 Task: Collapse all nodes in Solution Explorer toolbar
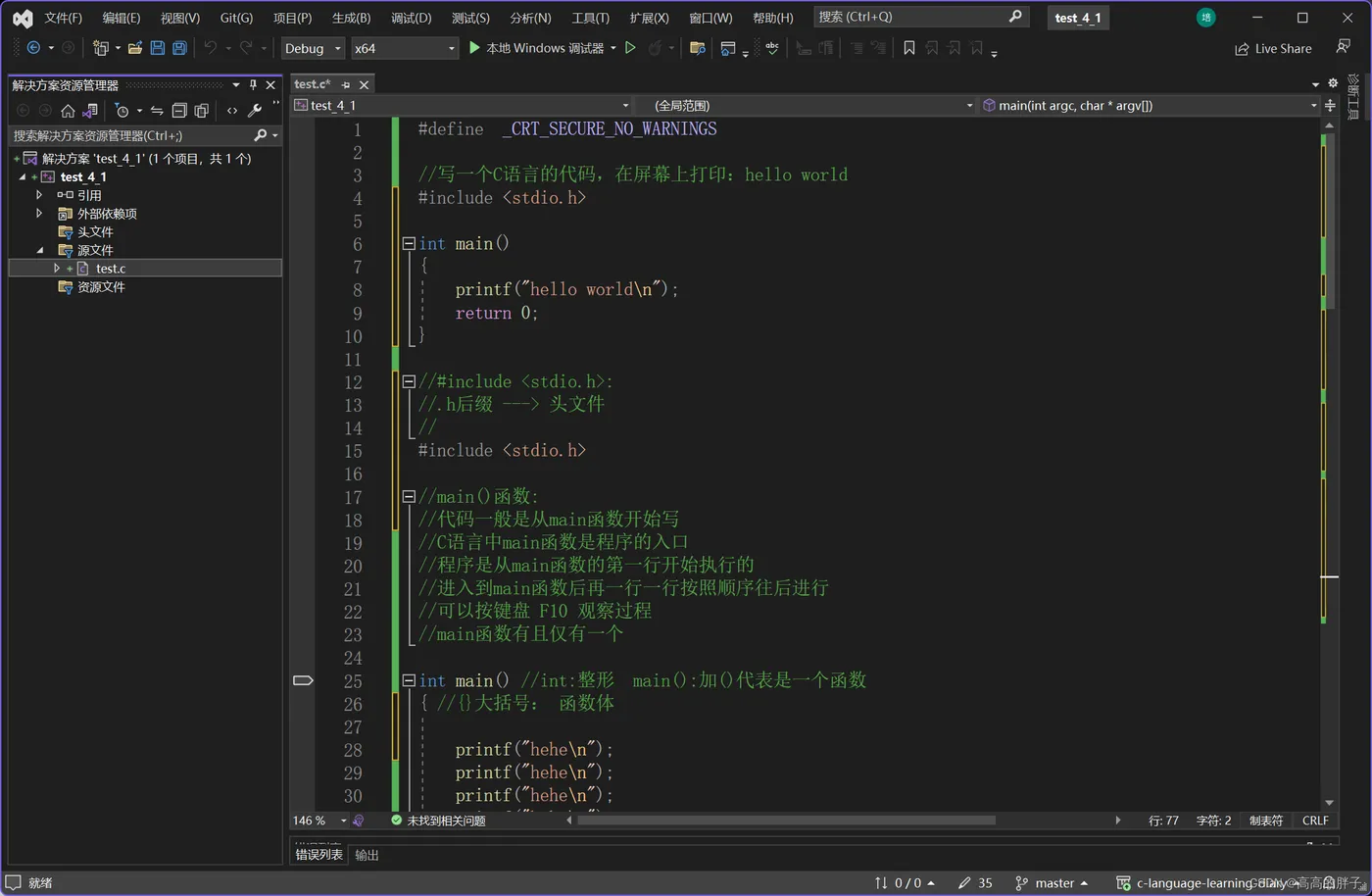point(179,111)
